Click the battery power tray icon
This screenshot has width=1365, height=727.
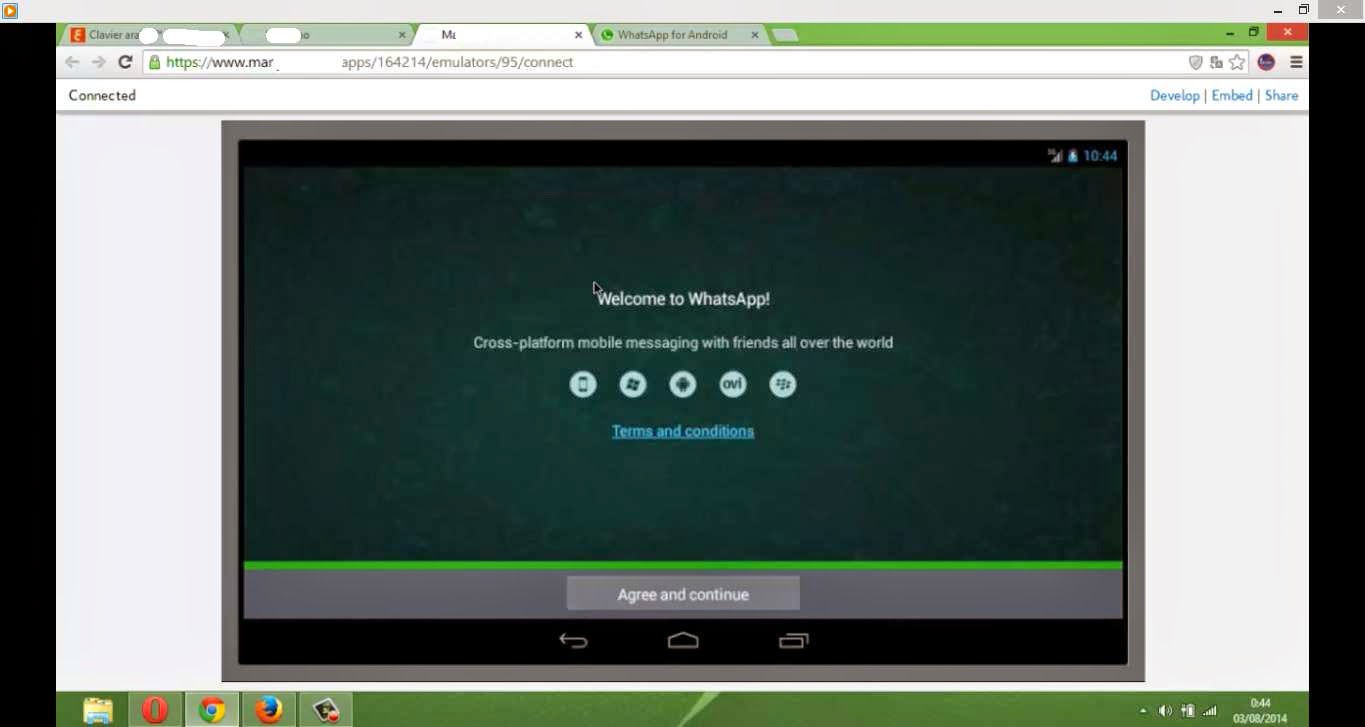point(1188,711)
